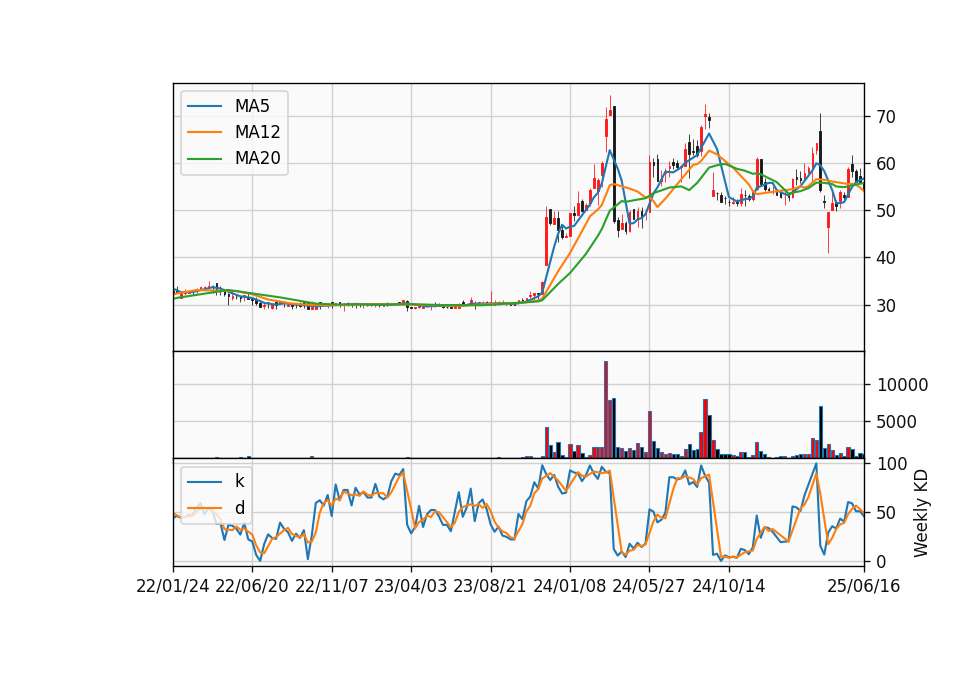Click the orange MA12 legend line

click(x=204, y=132)
